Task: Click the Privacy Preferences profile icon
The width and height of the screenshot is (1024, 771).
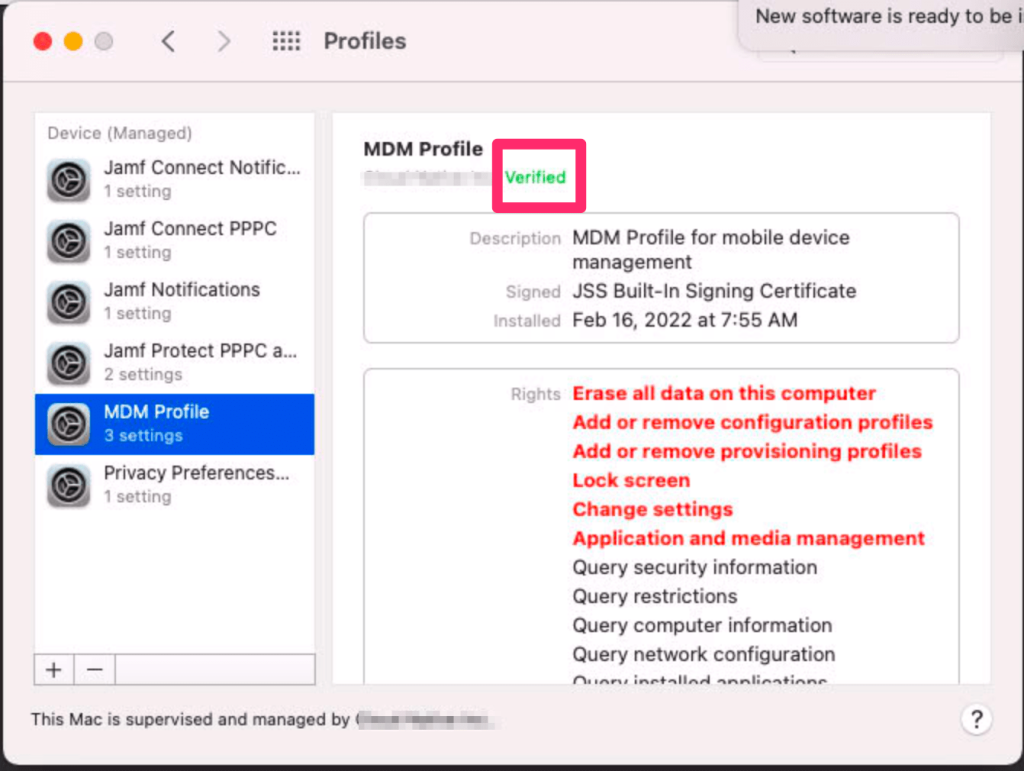Action: (x=69, y=485)
